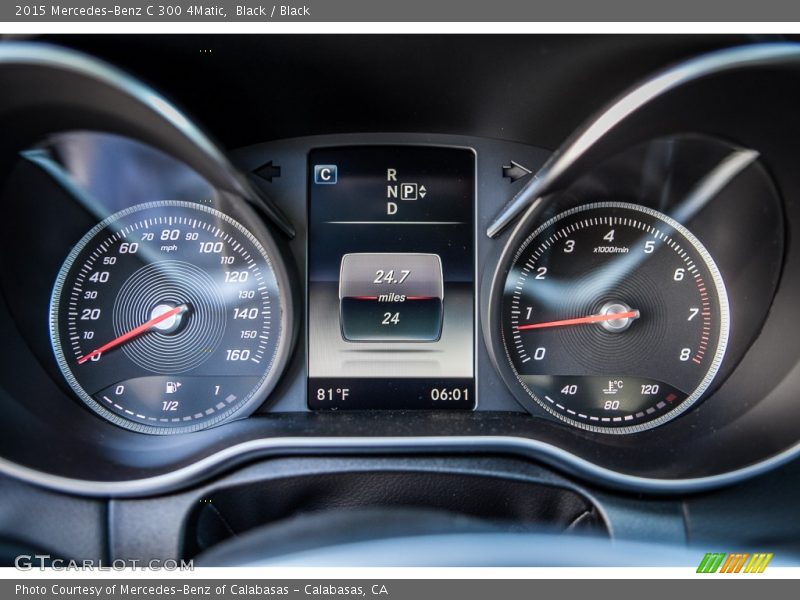The height and width of the screenshot is (600, 800).
Task: Click the 60 mark on speedometer
Action: (x=128, y=248)
